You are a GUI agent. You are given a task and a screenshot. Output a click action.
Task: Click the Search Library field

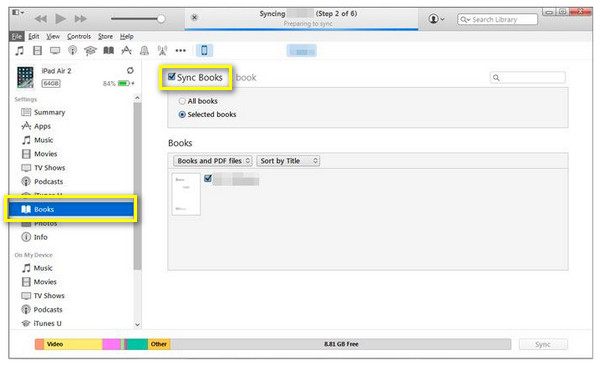click(497, 19)
